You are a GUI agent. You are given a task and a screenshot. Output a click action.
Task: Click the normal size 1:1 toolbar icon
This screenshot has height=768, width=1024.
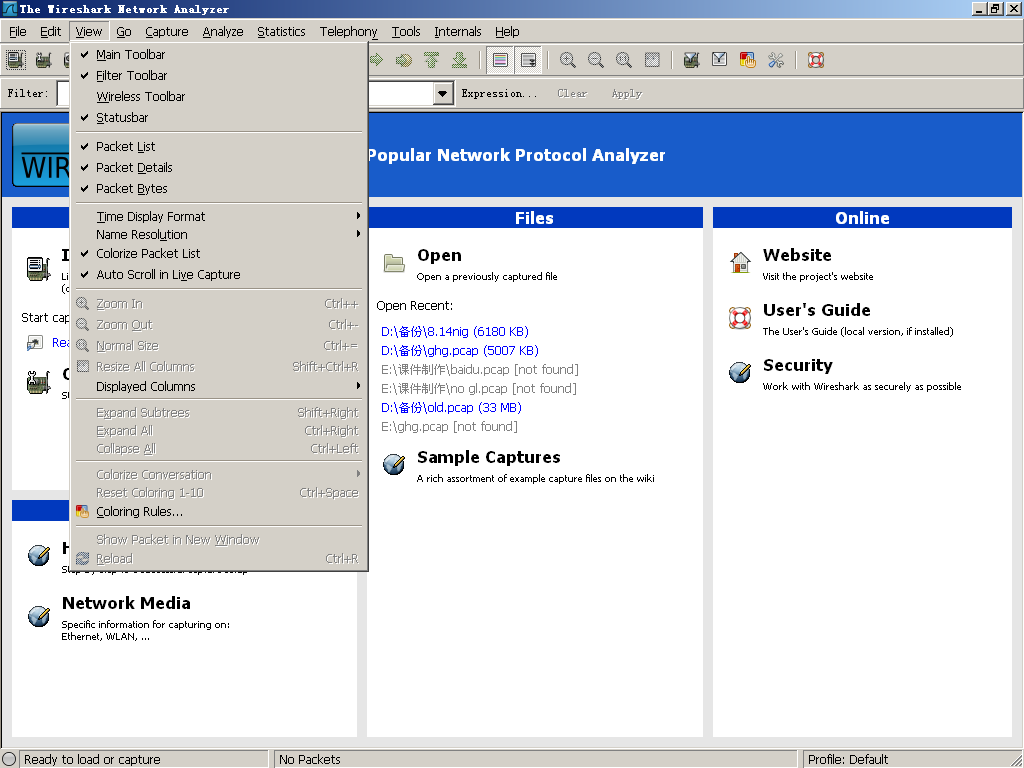point(624,60)
